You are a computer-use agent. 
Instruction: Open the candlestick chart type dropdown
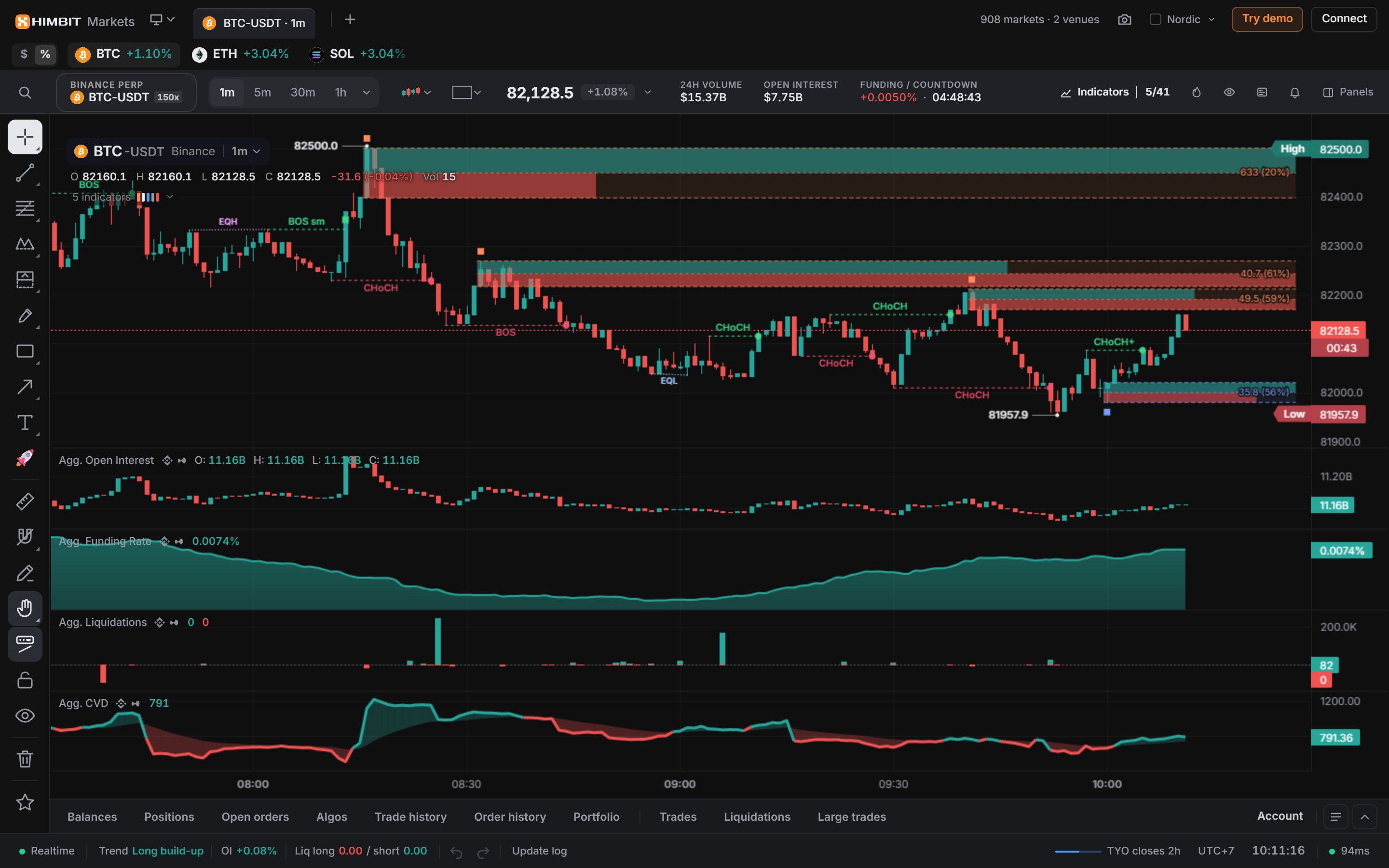coord(416,93)
